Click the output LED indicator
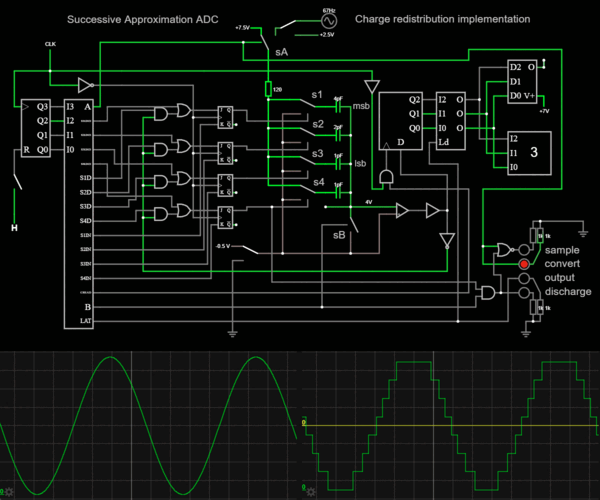 point(524,278)
